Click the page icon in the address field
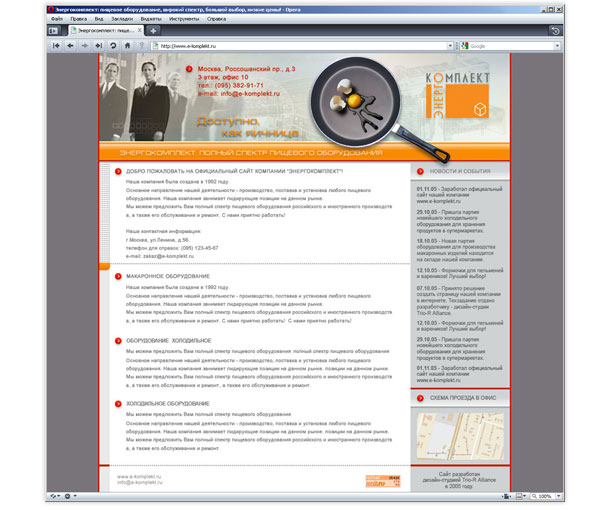Viewport: 610px width, 510px height. pos(156,46)
